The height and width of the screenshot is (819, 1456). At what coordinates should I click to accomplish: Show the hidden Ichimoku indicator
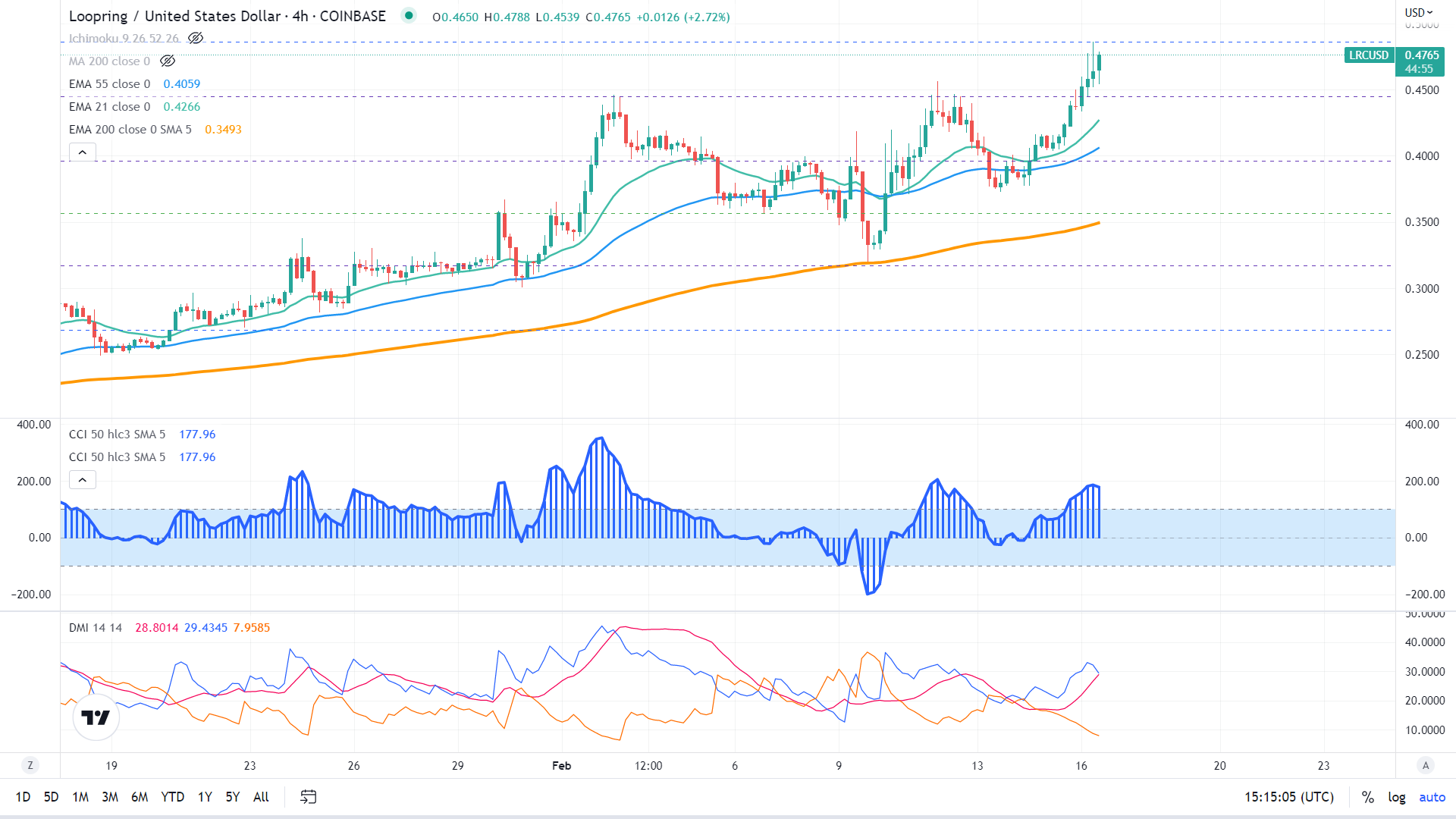(x=196, y=38)
